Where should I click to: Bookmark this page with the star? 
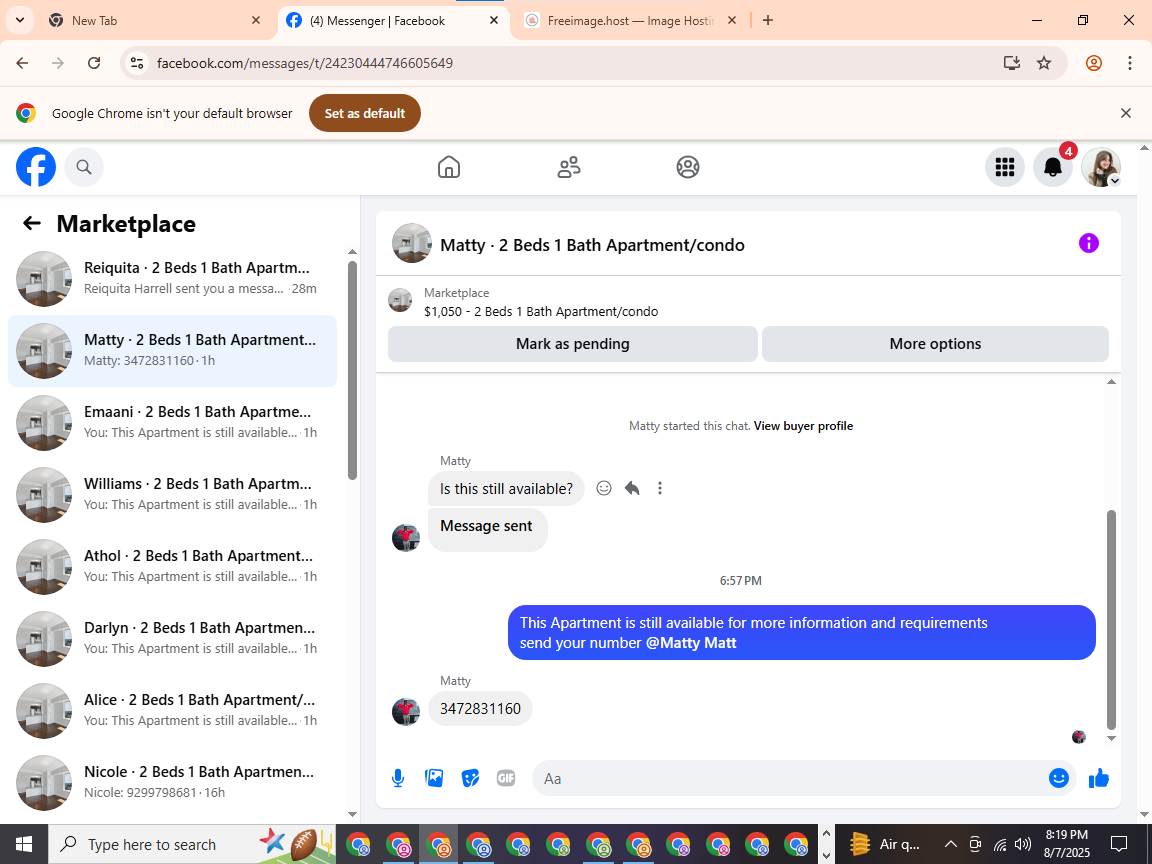[1044, 63]
